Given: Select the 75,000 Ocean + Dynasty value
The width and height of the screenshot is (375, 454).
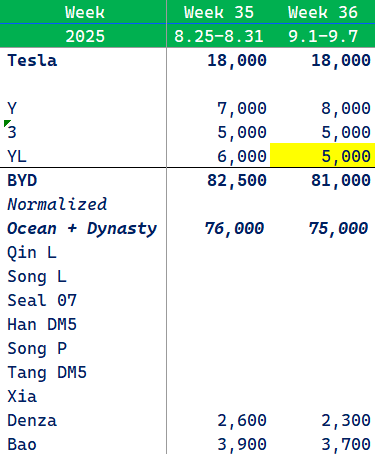Looking at the screenshot, I should (x=338, y=229).
